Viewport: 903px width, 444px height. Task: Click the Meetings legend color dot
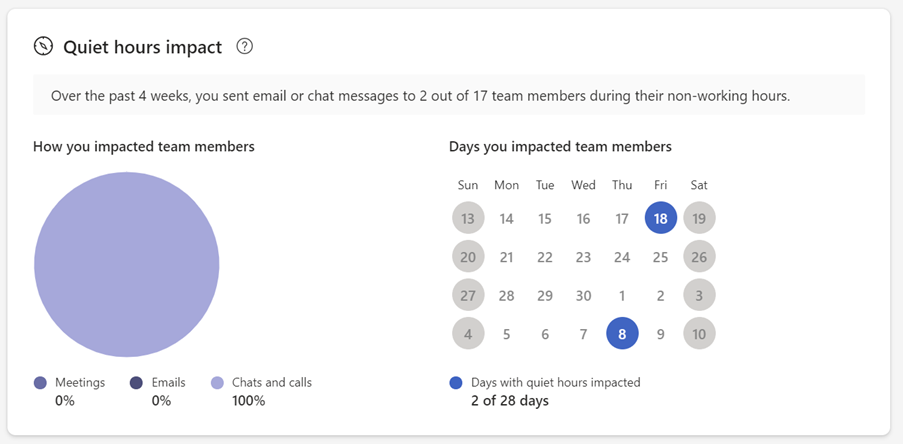40,383
